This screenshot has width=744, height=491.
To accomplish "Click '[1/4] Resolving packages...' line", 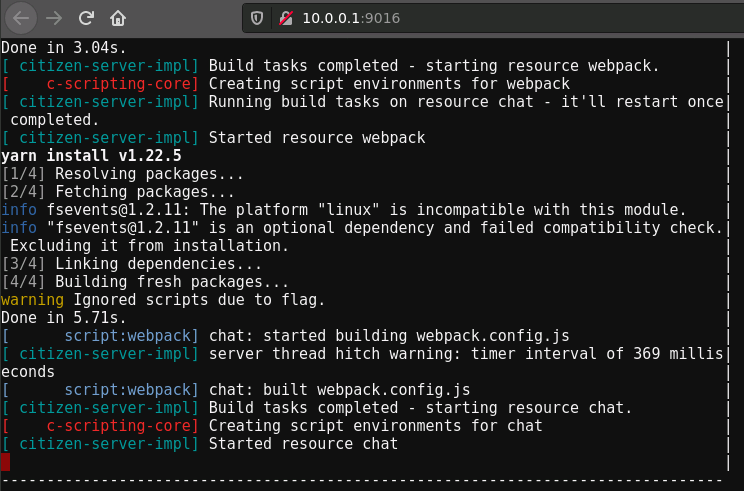I will (x=122, y=174).
